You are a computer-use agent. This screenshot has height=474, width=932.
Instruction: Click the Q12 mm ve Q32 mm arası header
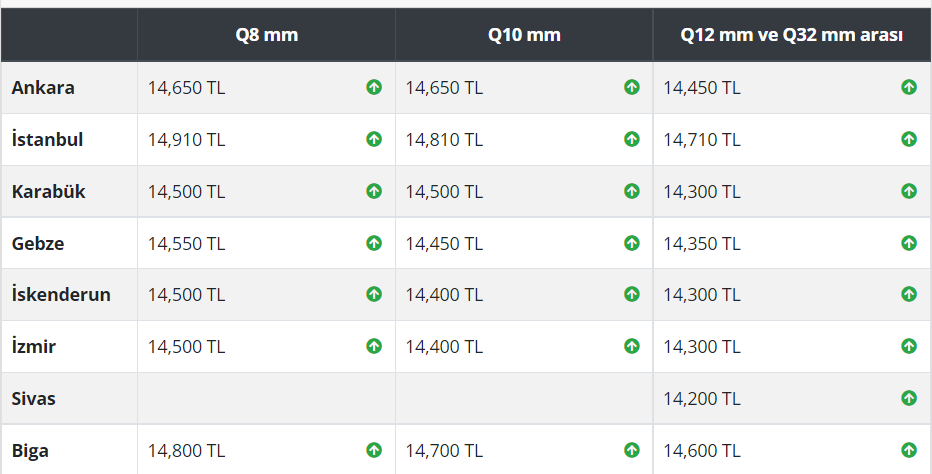[x=792, y=35]
